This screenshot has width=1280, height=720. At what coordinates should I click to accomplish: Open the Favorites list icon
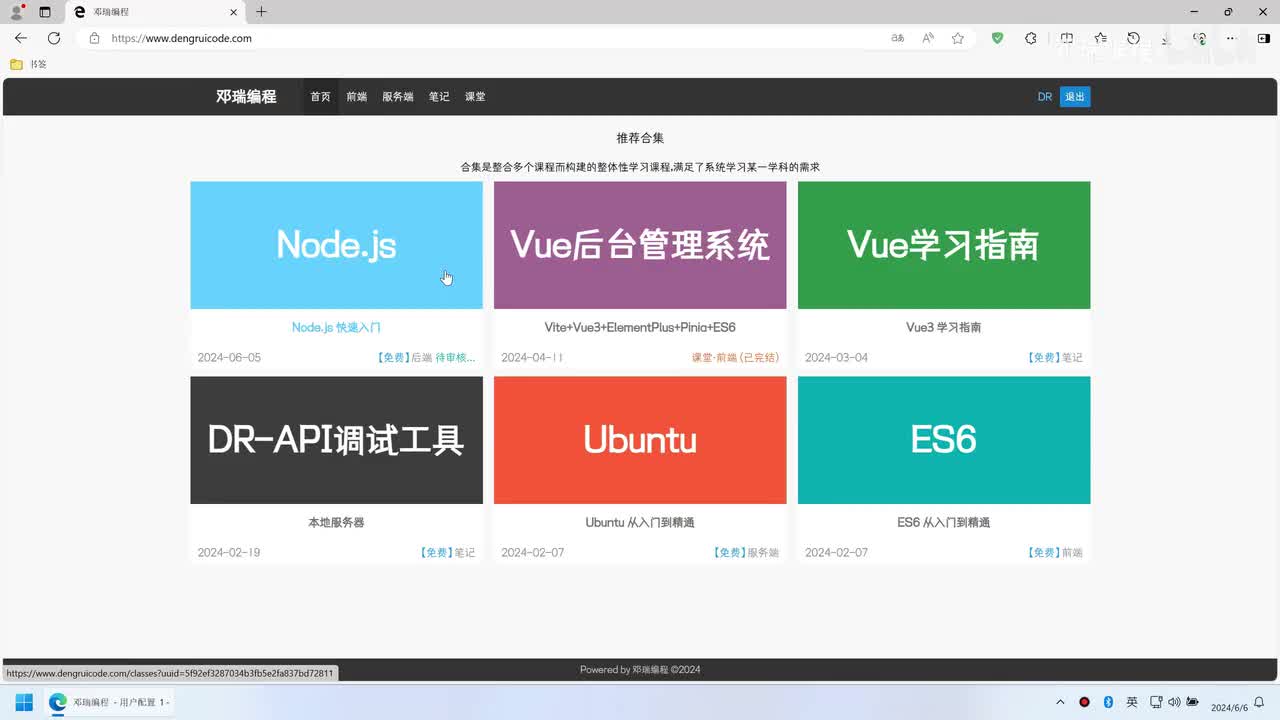(x=1100, y=38)
